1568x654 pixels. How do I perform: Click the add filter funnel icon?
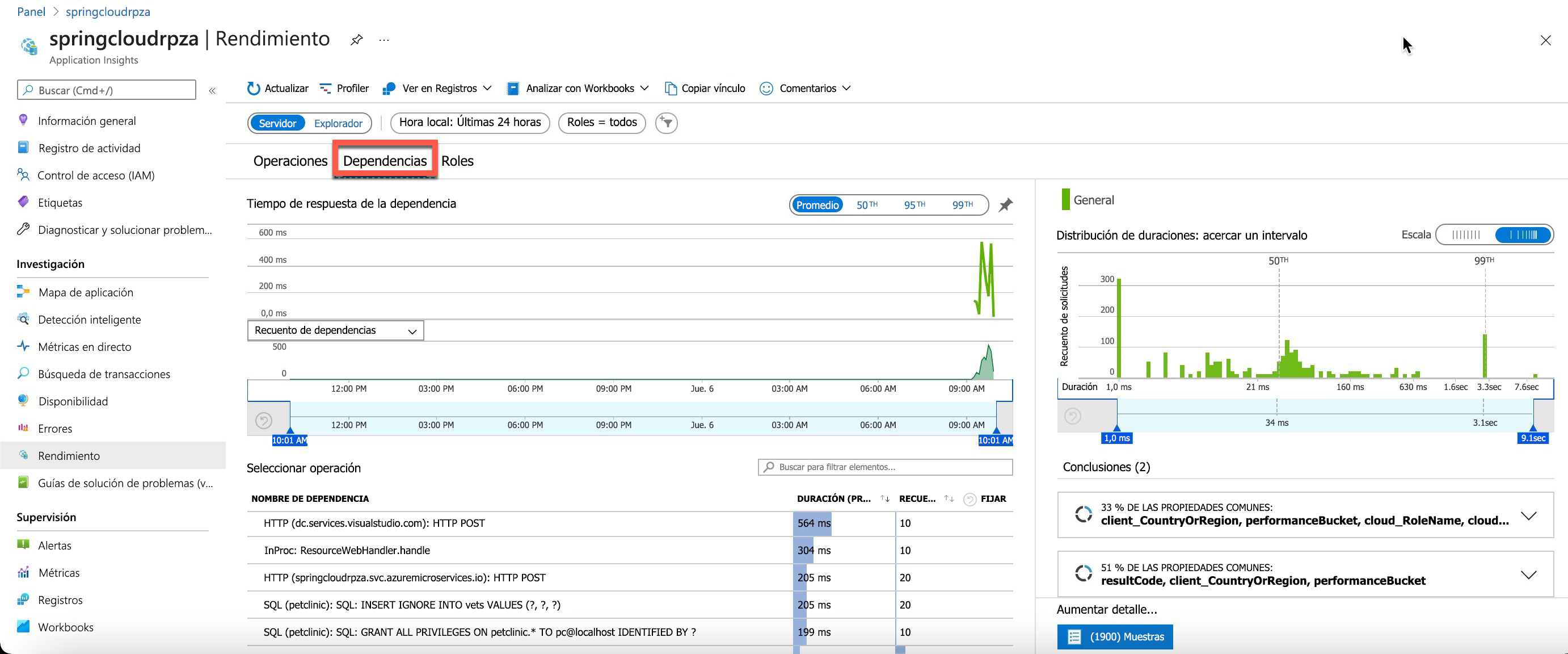(x=667, y=123)
